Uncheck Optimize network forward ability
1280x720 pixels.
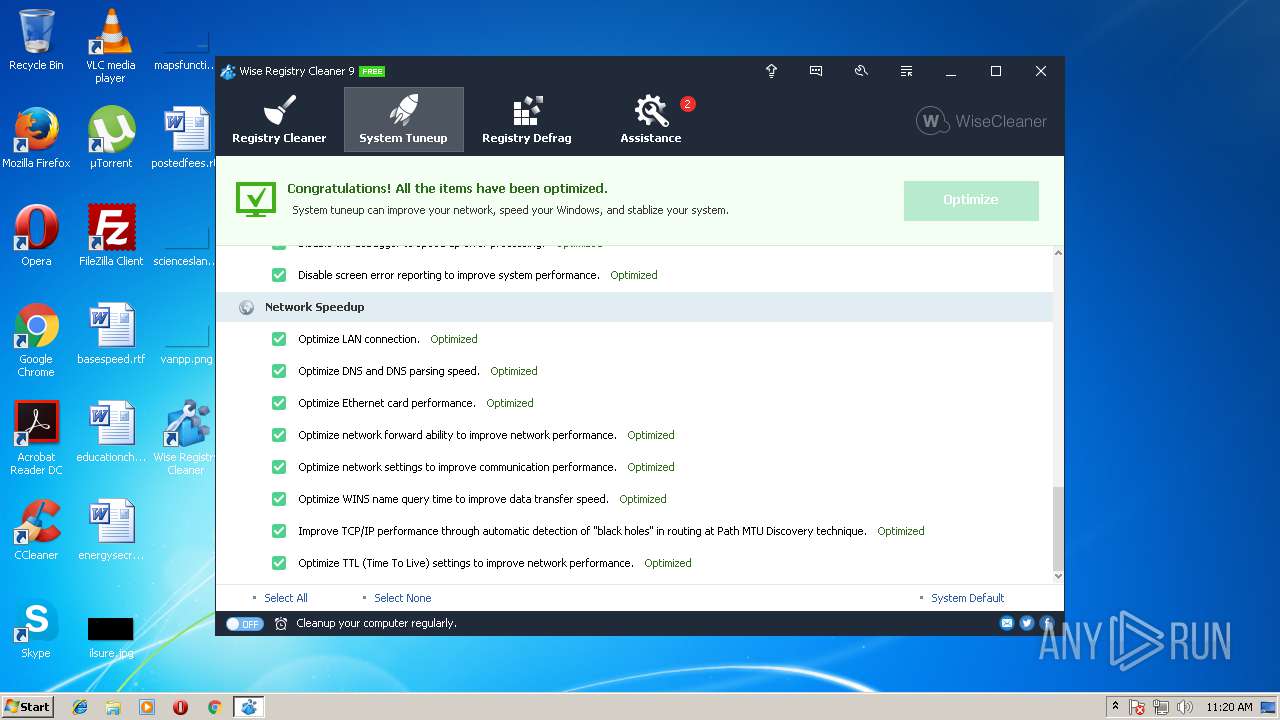click(279, 435)
